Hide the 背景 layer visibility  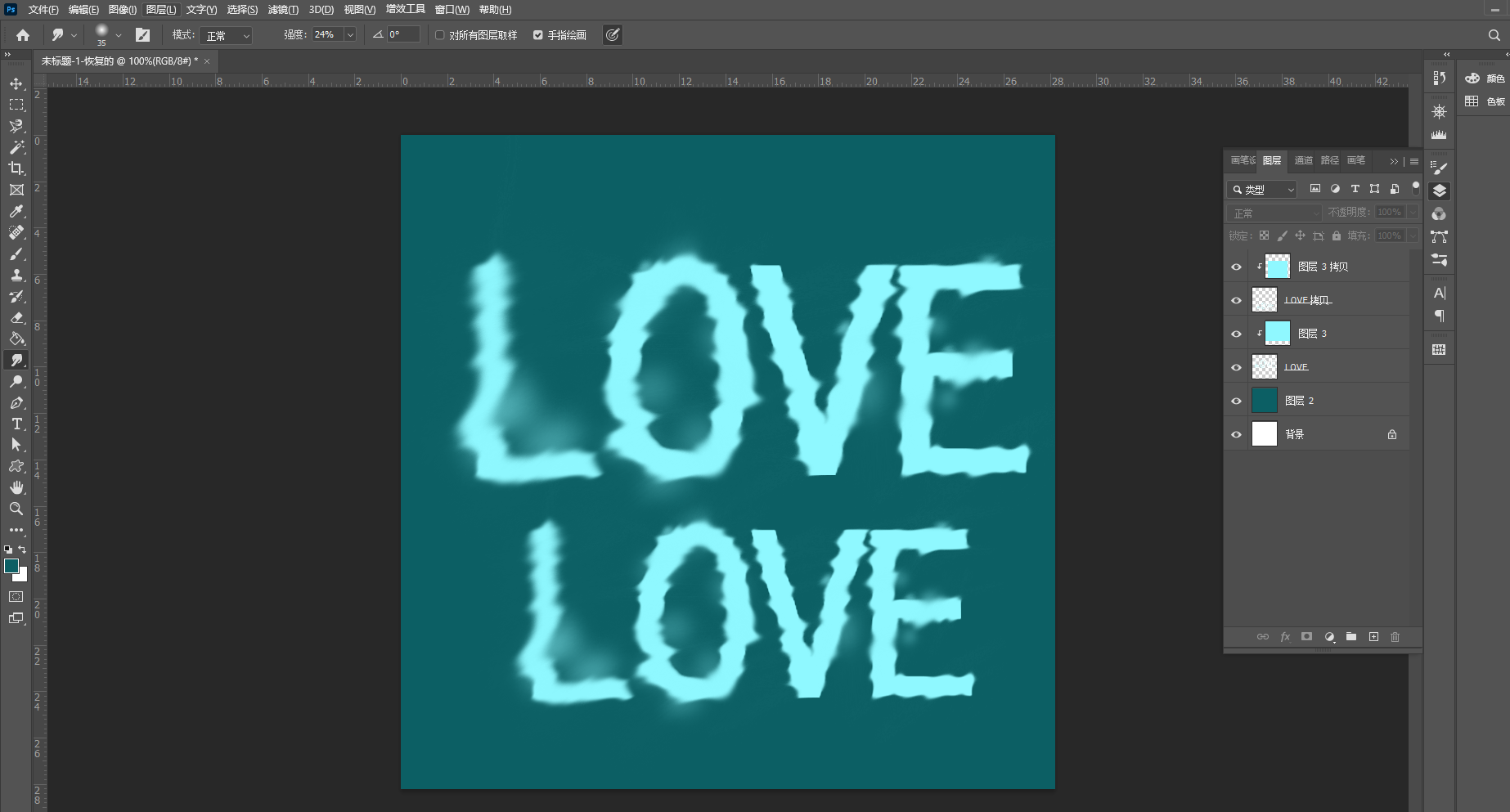(x=1236, y=434)
